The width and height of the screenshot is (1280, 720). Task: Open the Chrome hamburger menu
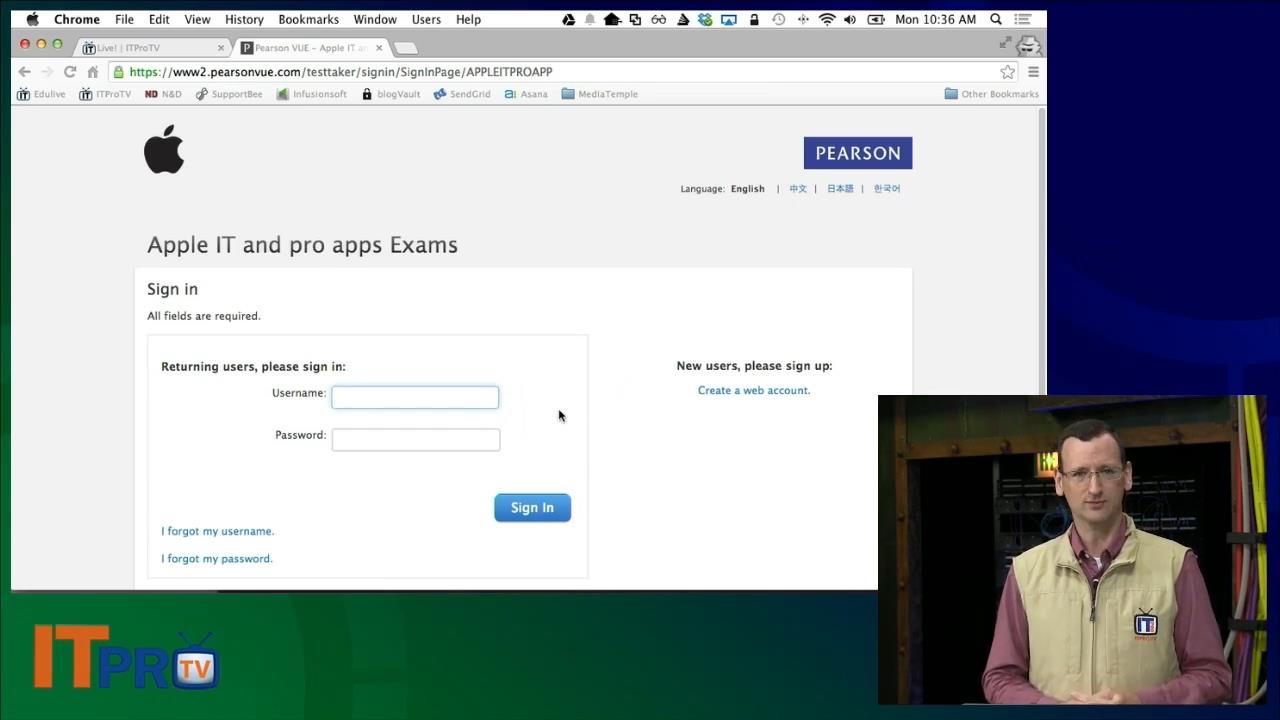pos(1033,72)
